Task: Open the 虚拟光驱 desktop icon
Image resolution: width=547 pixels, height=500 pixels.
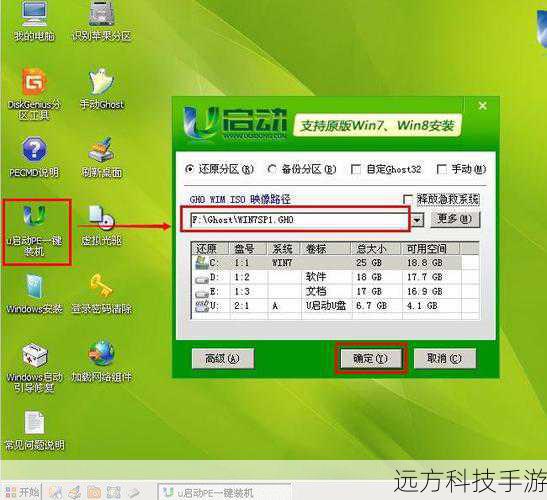Action: click(x=101, y=225)
